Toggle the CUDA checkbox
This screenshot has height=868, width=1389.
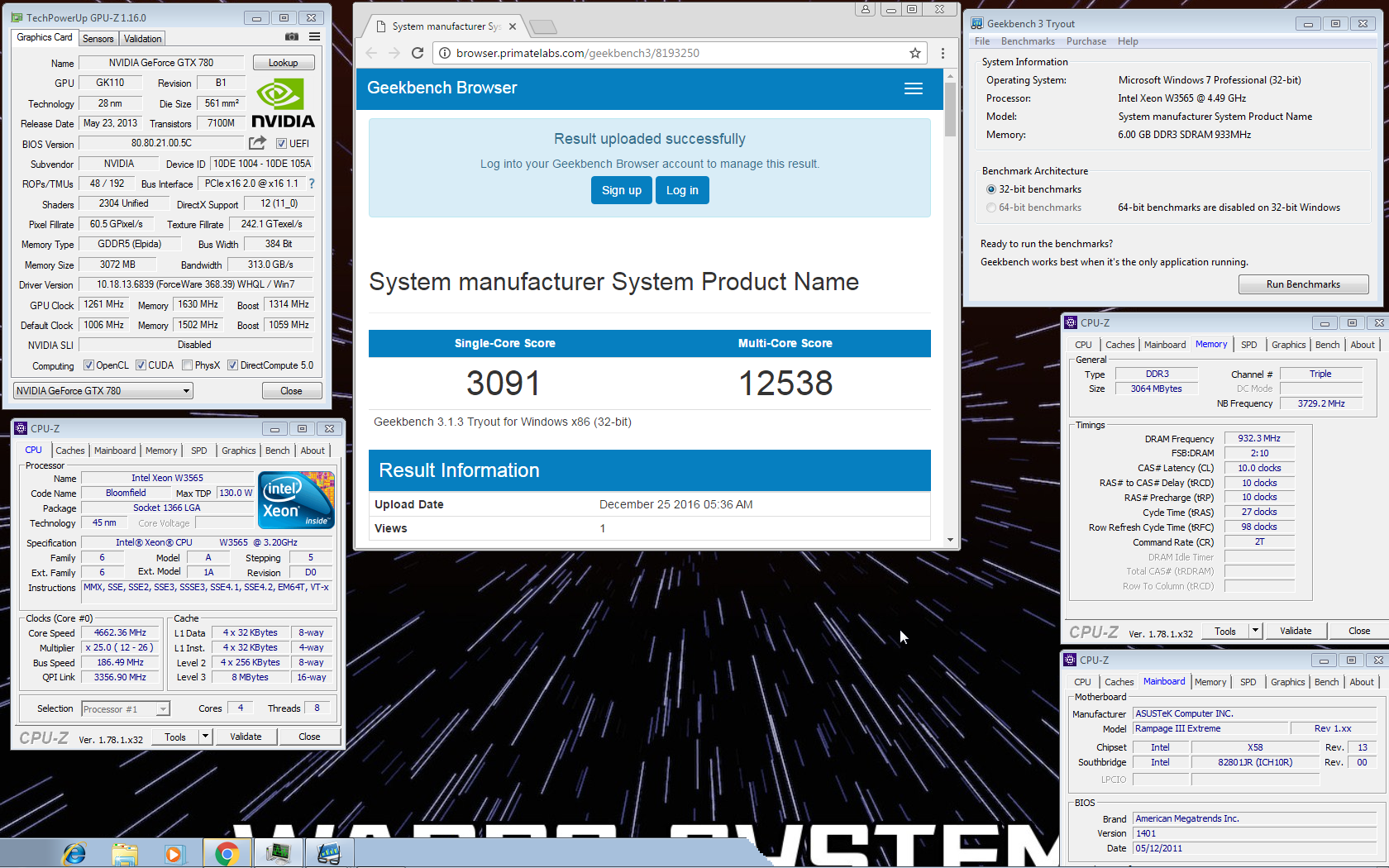[x=141, y=365]
